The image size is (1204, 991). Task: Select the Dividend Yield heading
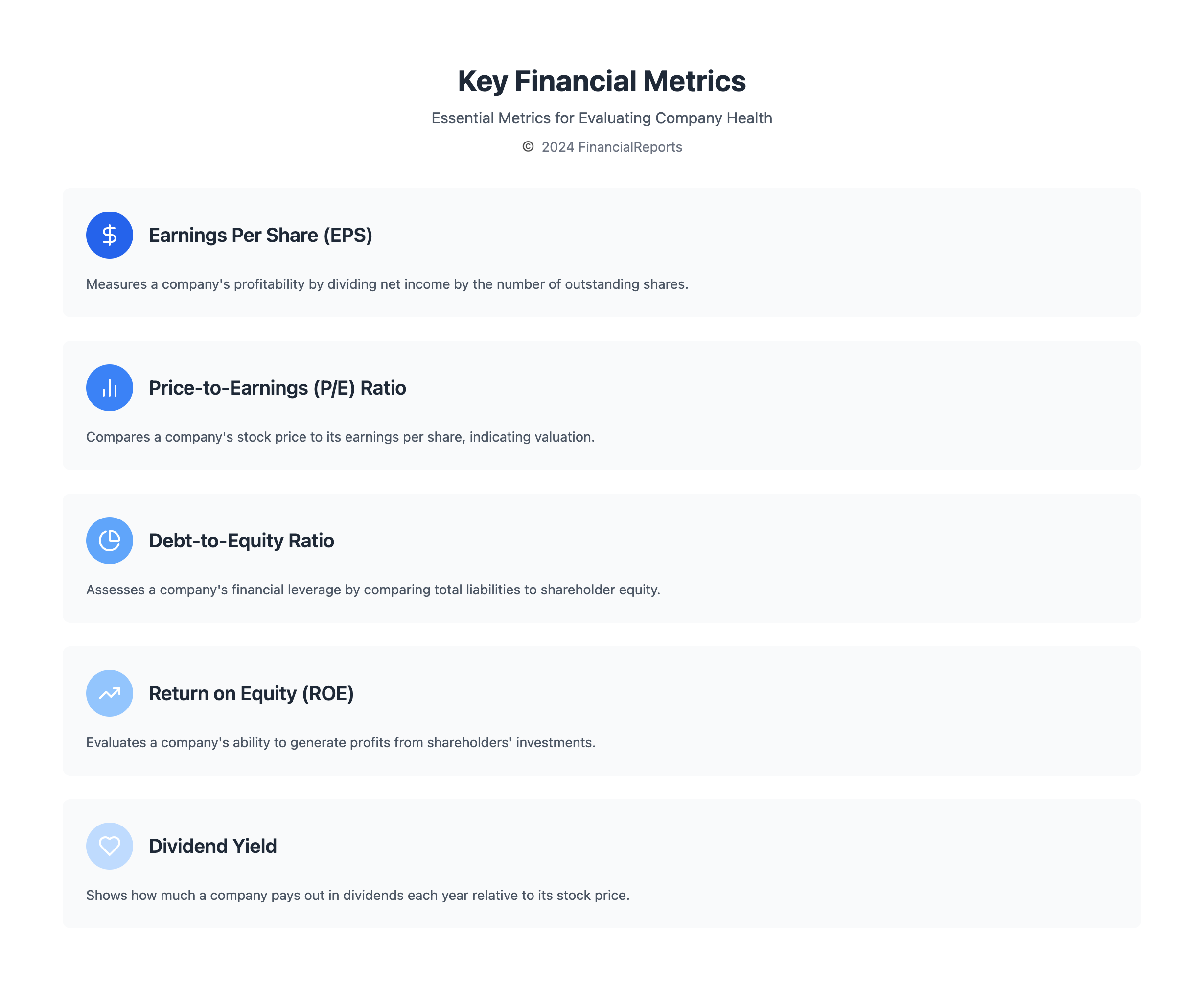coord(213,846)
